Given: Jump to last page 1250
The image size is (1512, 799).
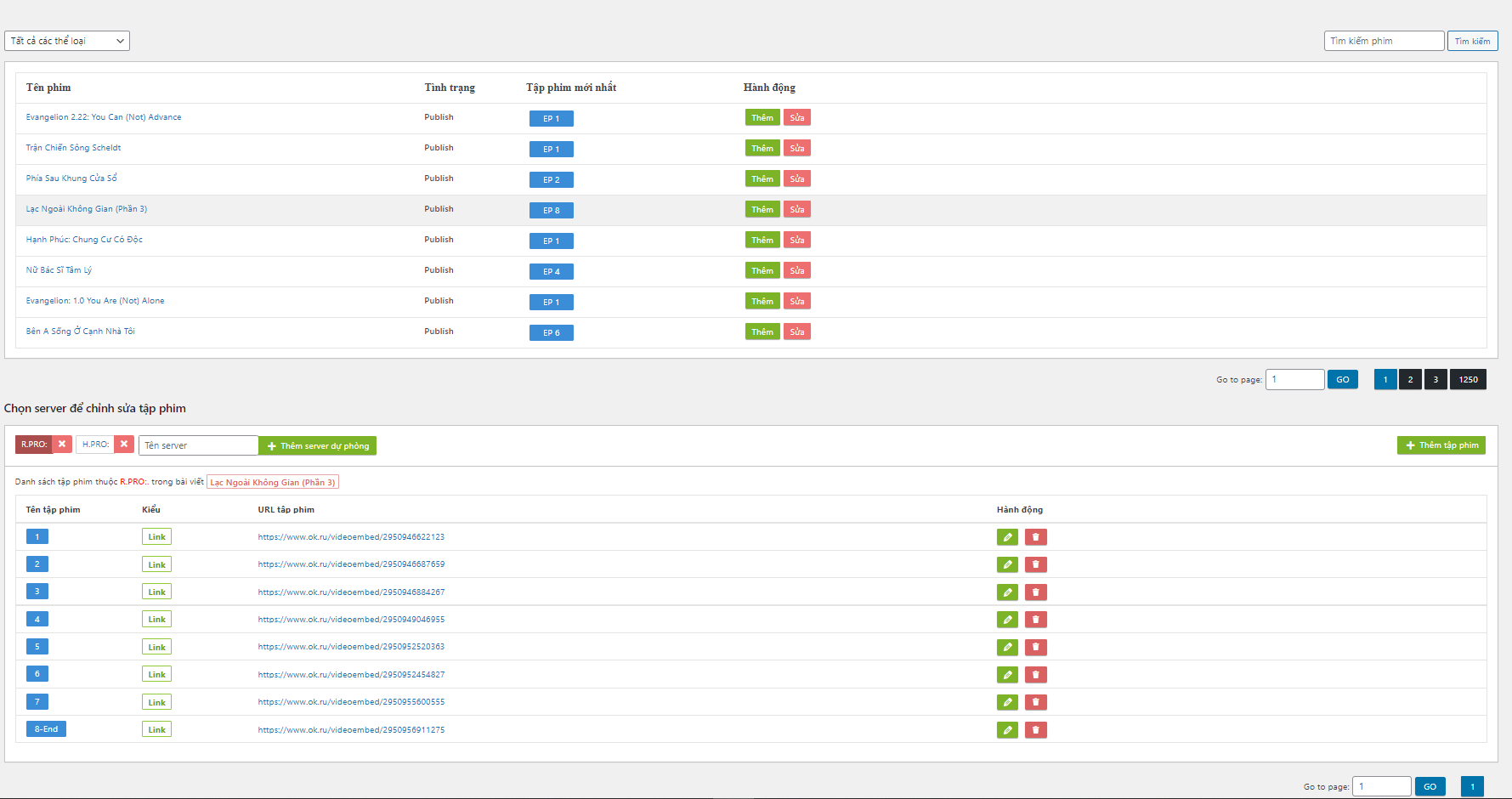Looking at the screenshot, I should click(1468, 380).
